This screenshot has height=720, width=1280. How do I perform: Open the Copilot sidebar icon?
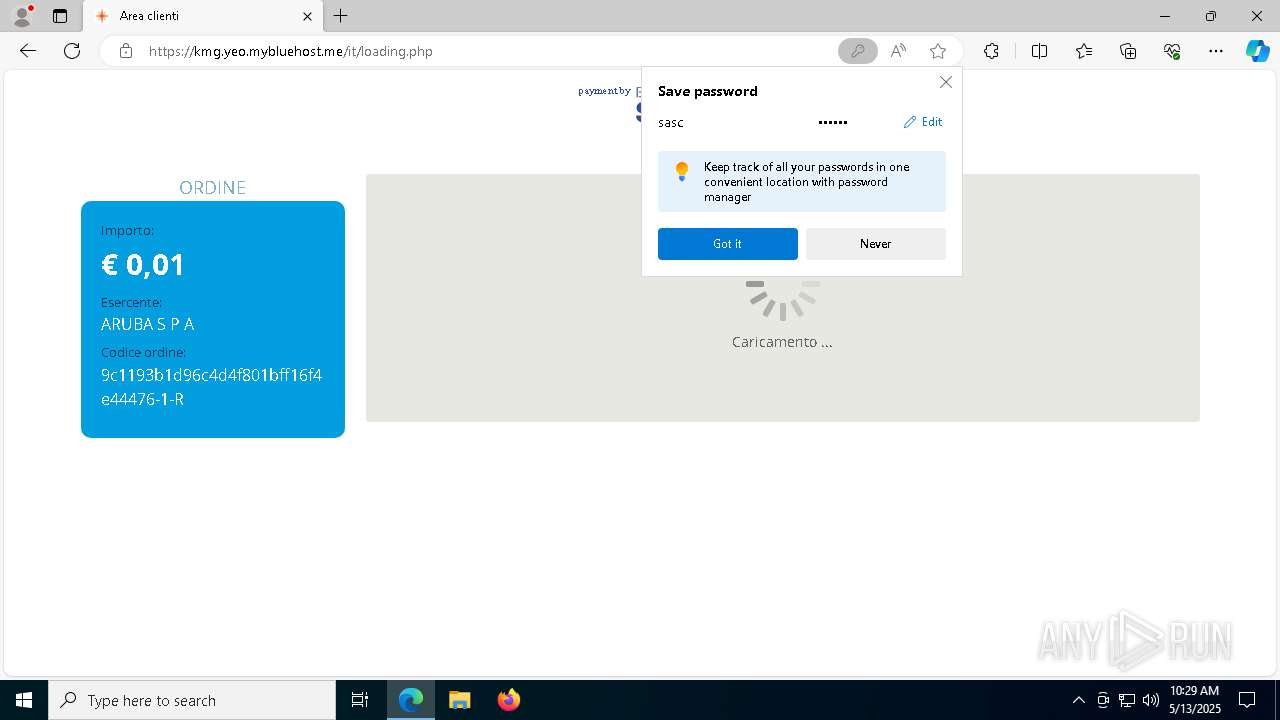pyautogui.click(x=1257, y=51)
